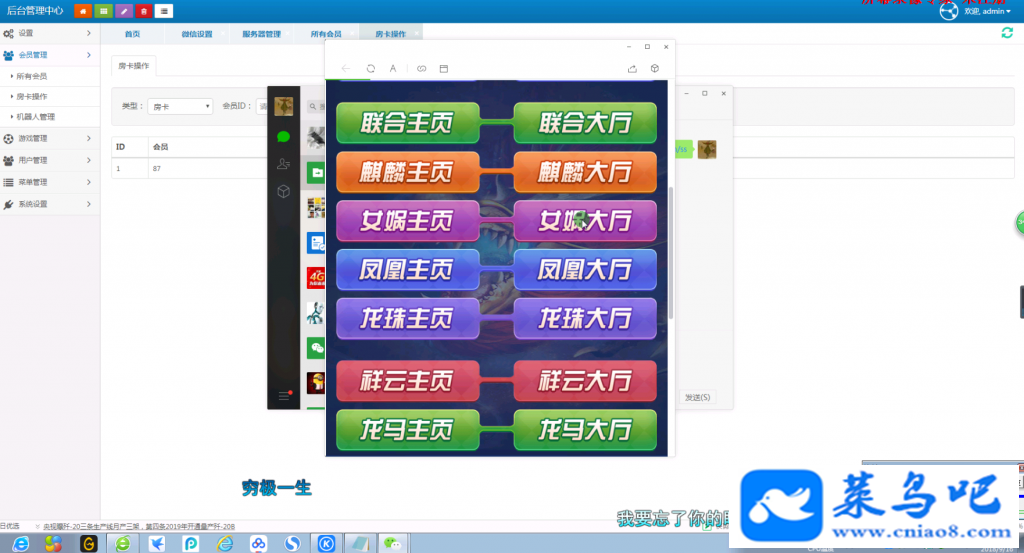Screen dimensions: 1024x553
Task: Open WeChat hamburger menu at sidebar bottom
Action: pos(283,396)
